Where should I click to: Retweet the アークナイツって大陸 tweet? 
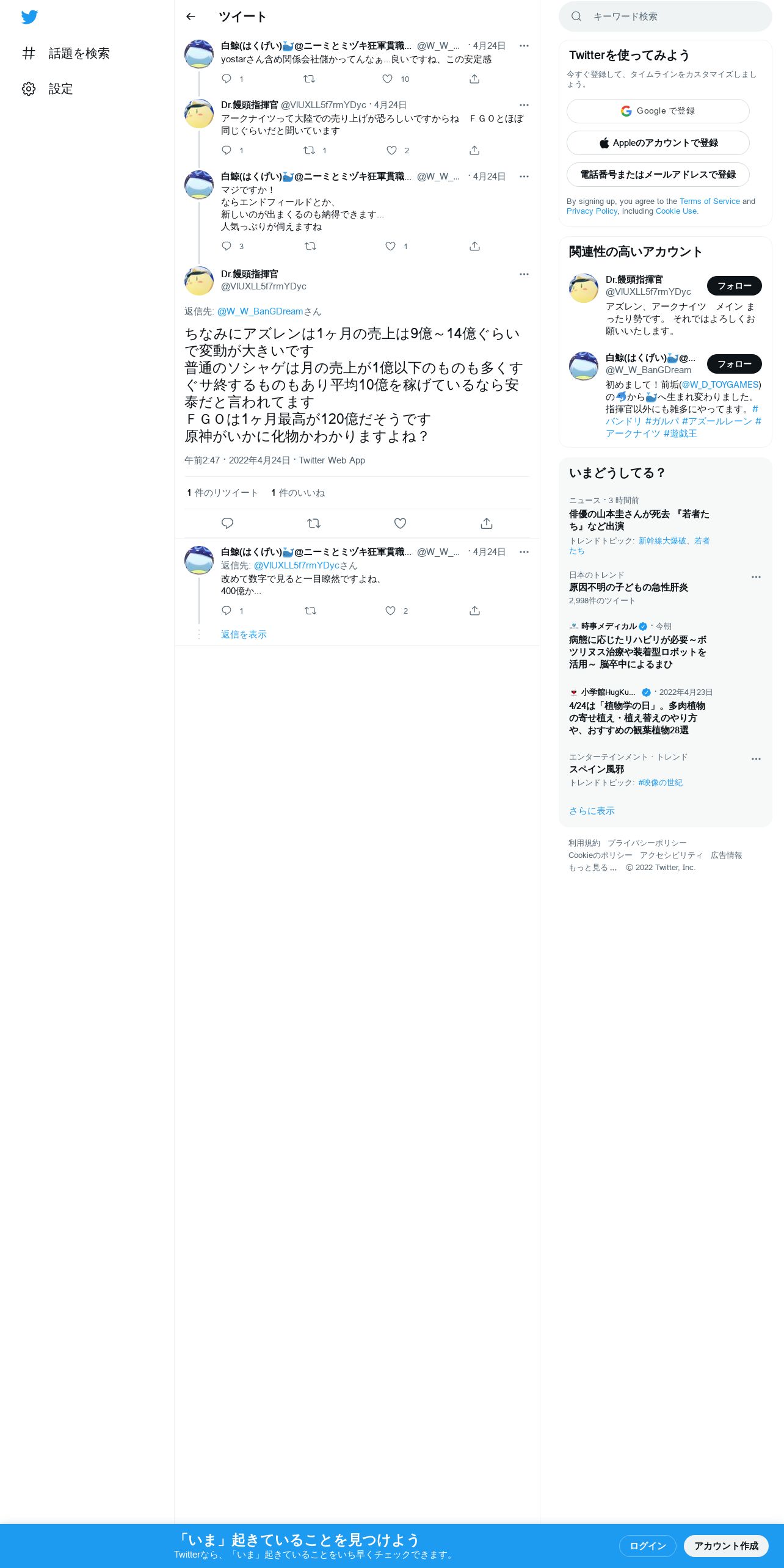point(310,150)
